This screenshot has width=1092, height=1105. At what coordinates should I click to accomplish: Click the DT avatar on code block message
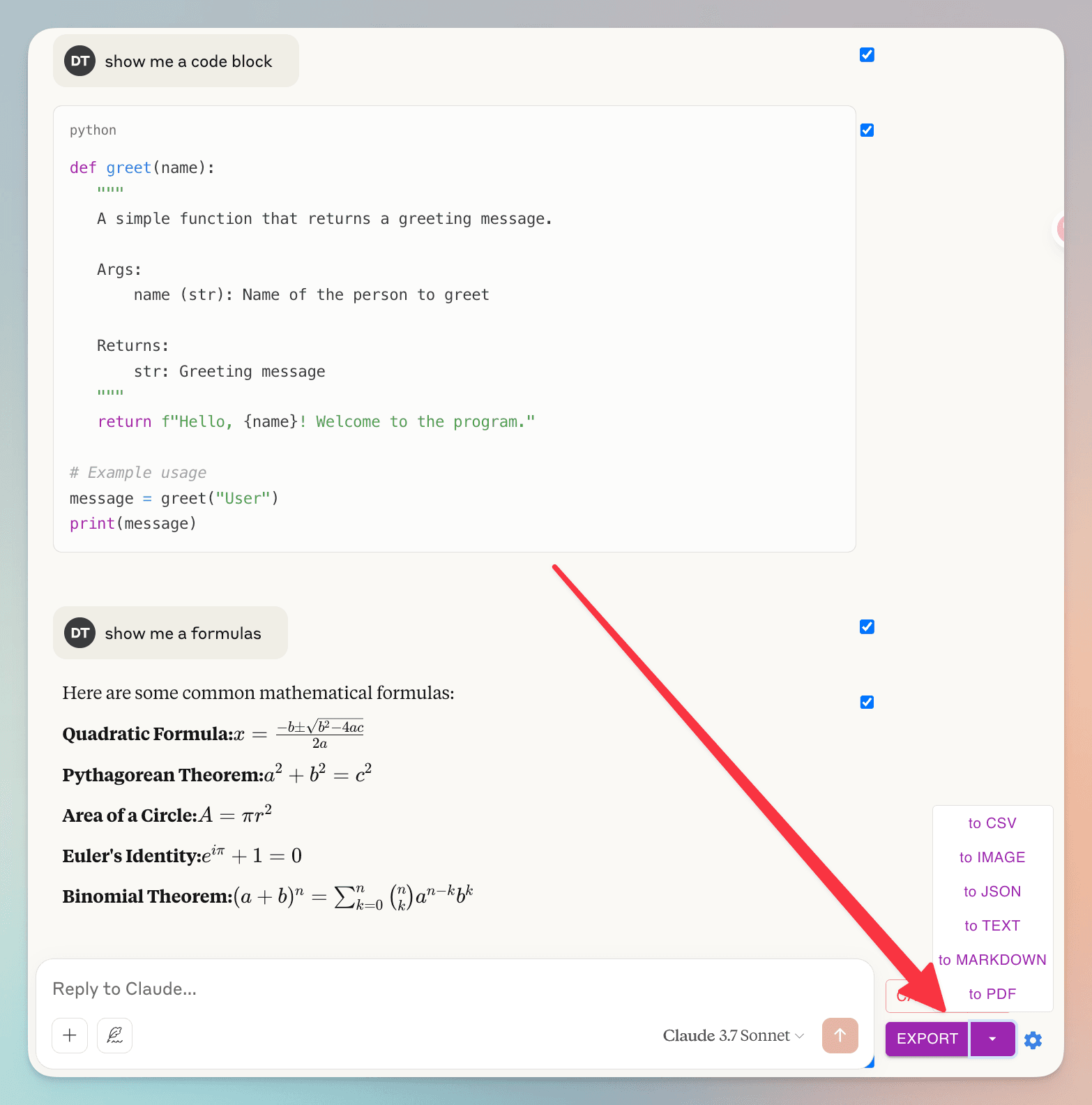click(x=79, y=61)
